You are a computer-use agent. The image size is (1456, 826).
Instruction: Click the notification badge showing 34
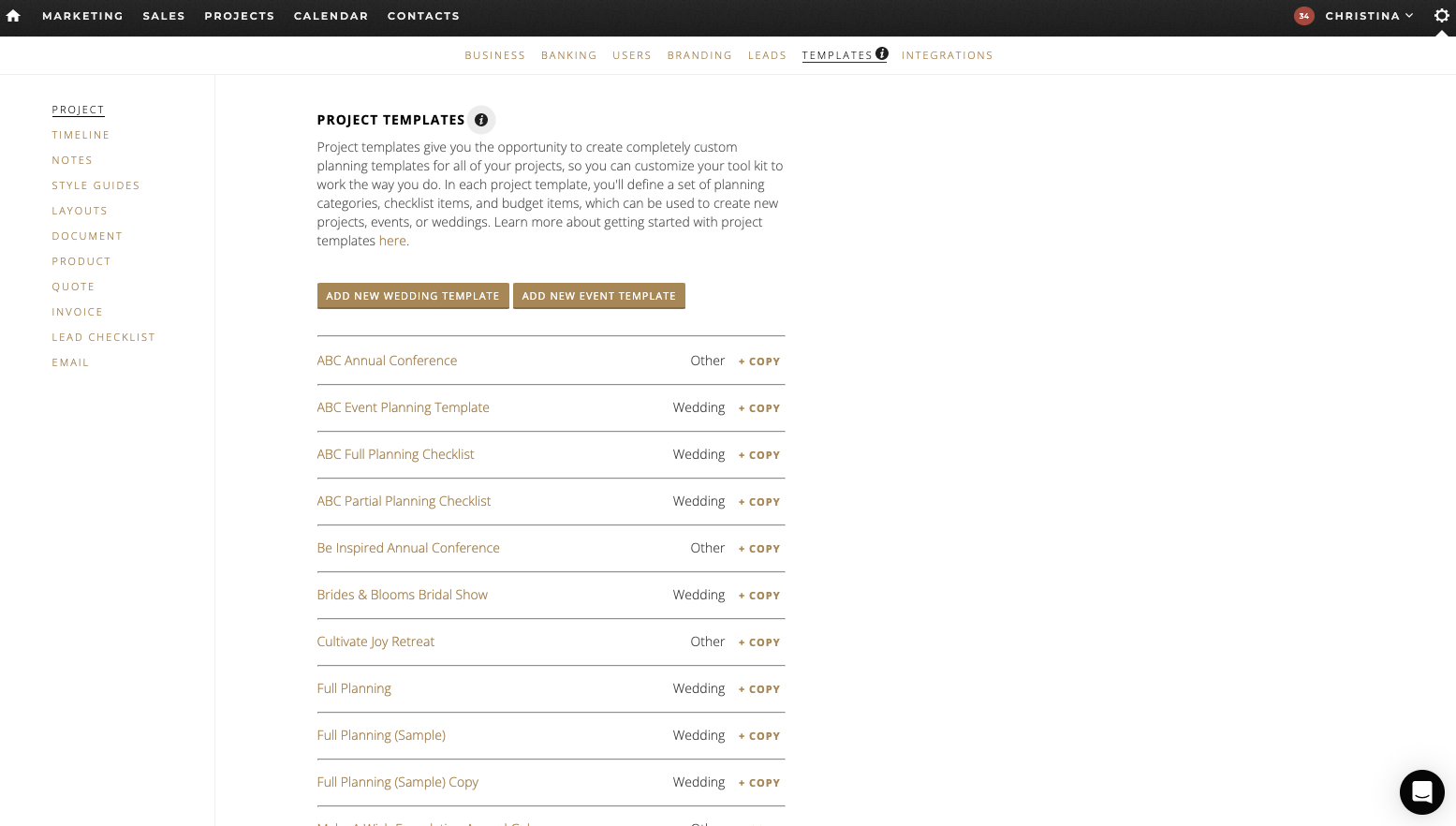(1304, 16)
